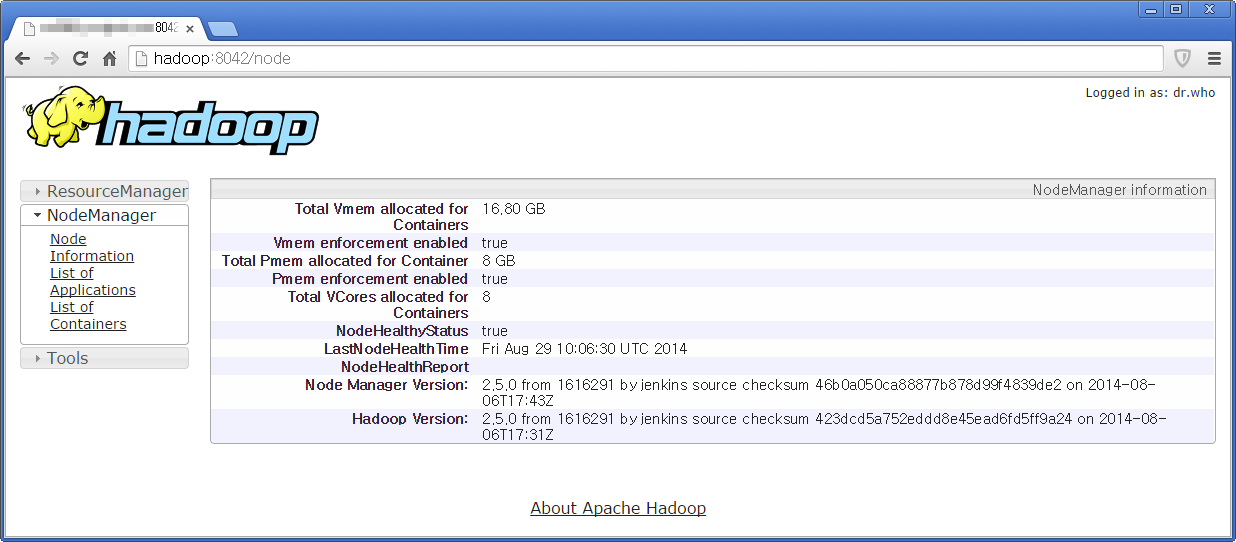Open the browser home page icon

(110, 59)
